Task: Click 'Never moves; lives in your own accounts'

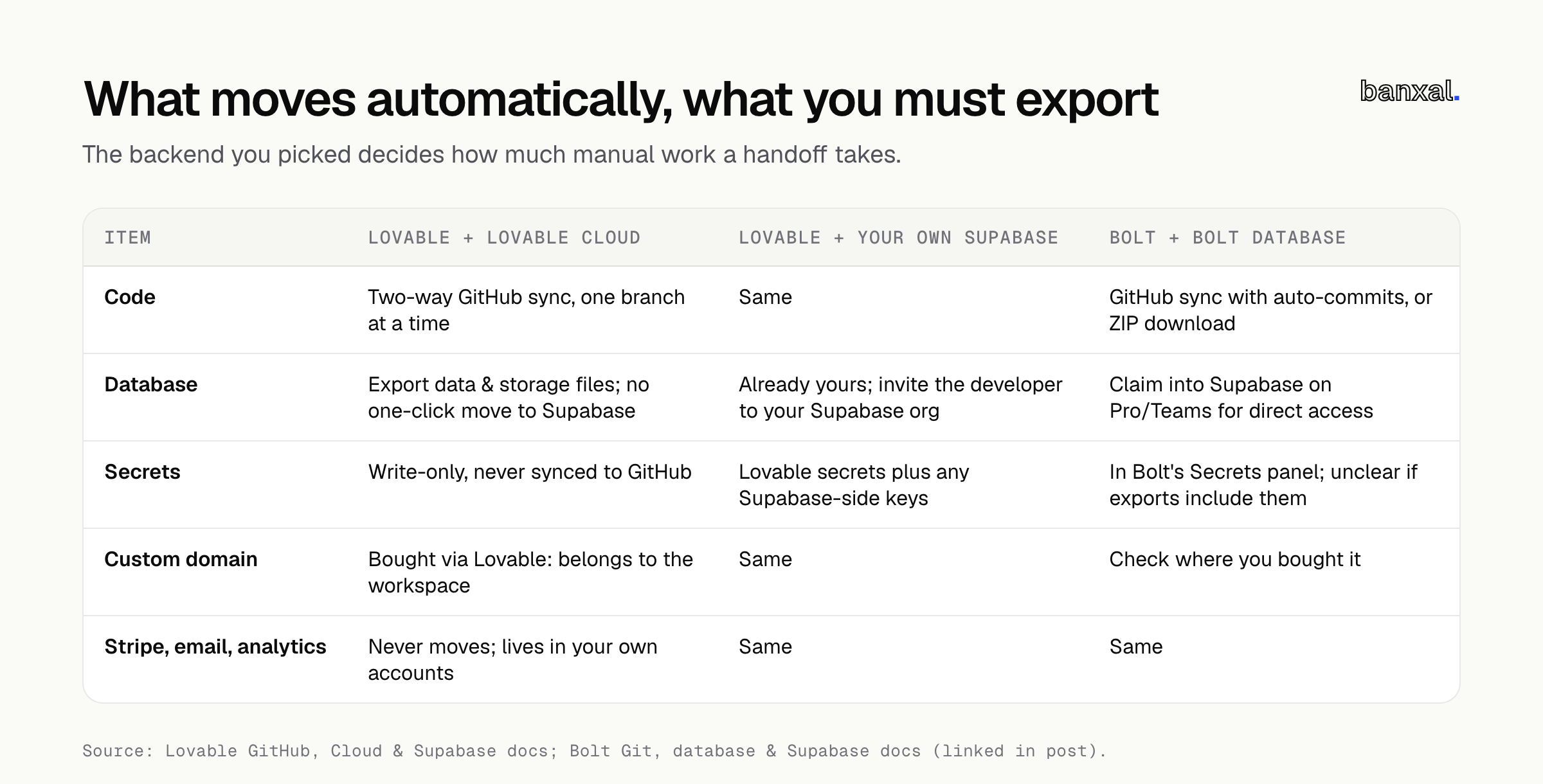Action: 512,660
